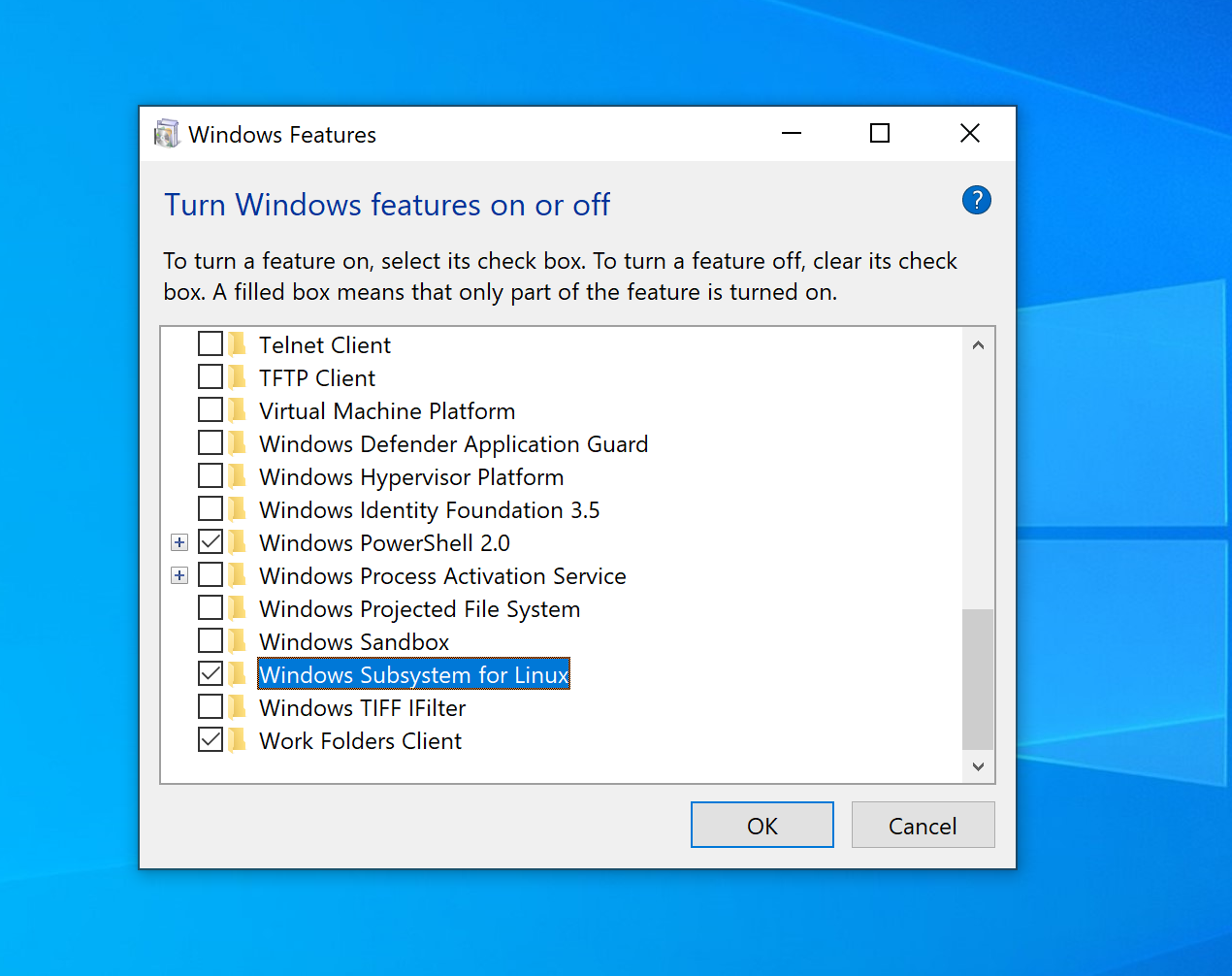
Task: Select Windows Defender Application Guard label
Action: [454, 444]
